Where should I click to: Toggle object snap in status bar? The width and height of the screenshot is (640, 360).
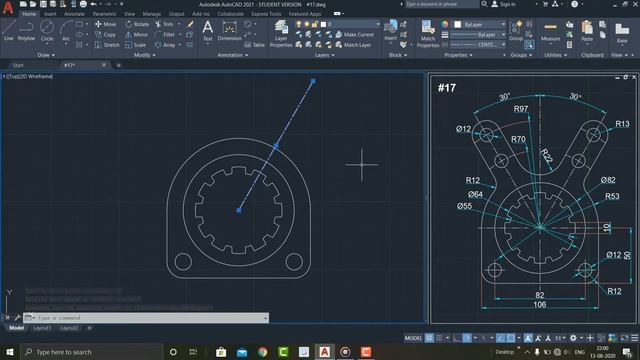(x=511, y=338)
